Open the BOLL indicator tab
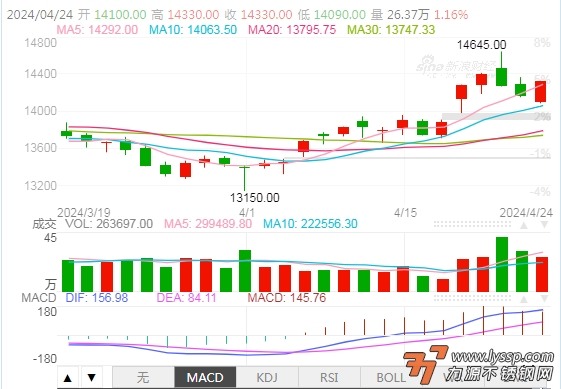This screenshot has height=389, width=561. (391, 377)
